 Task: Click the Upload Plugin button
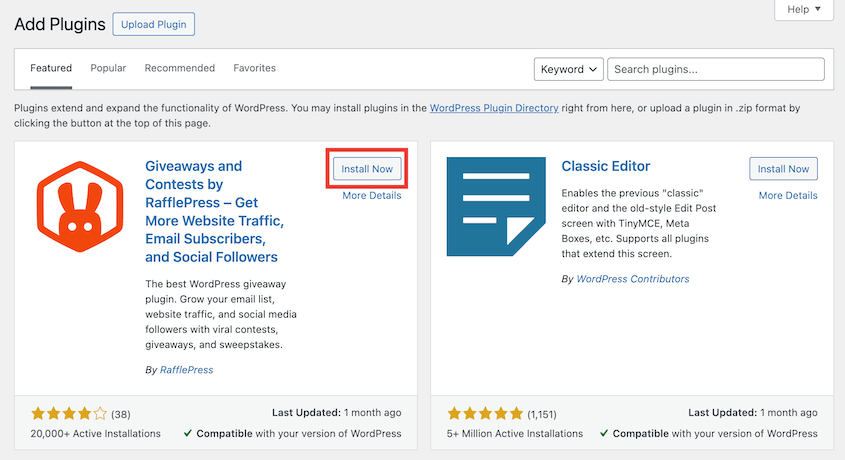click(154, 24)
